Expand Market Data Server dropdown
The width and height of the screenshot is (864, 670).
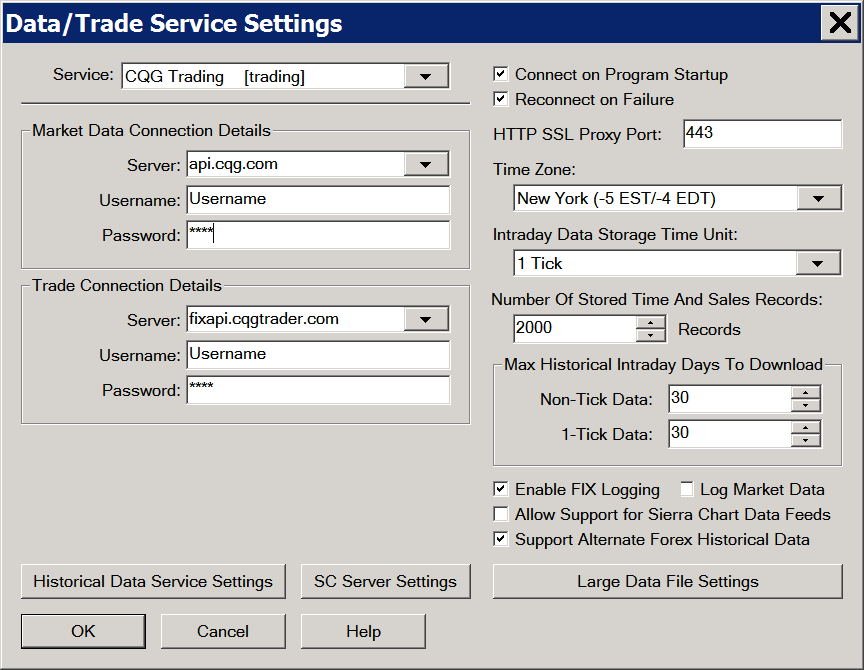pyautogui.click(x=425, y=164)
